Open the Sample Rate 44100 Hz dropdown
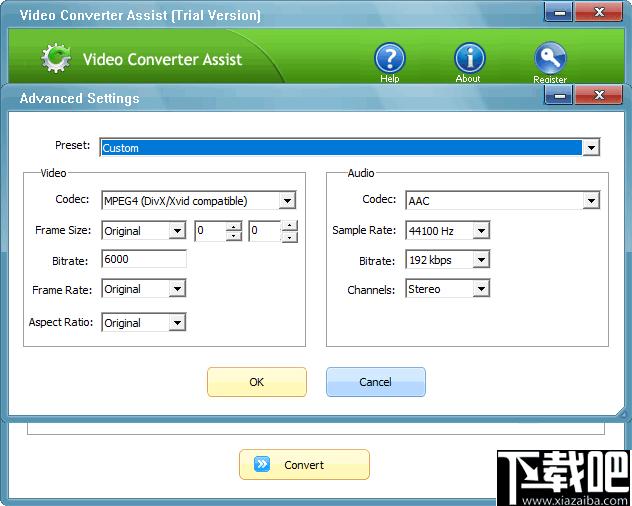The image size is (632, 506). [x=481, y=231]
